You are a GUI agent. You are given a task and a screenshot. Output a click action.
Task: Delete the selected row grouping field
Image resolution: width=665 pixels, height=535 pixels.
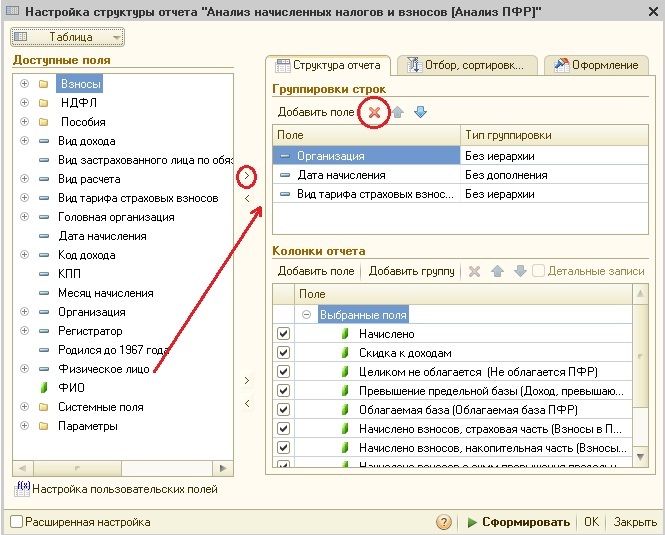click(x=374, y=112)
